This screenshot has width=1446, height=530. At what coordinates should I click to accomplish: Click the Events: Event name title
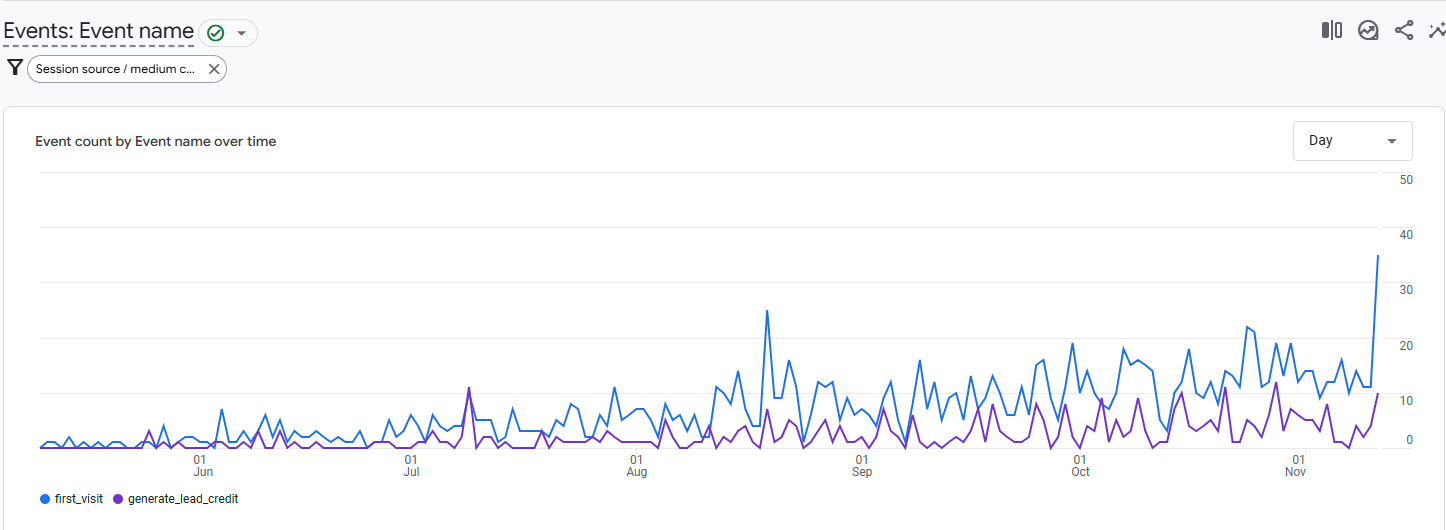pos(98,31)
